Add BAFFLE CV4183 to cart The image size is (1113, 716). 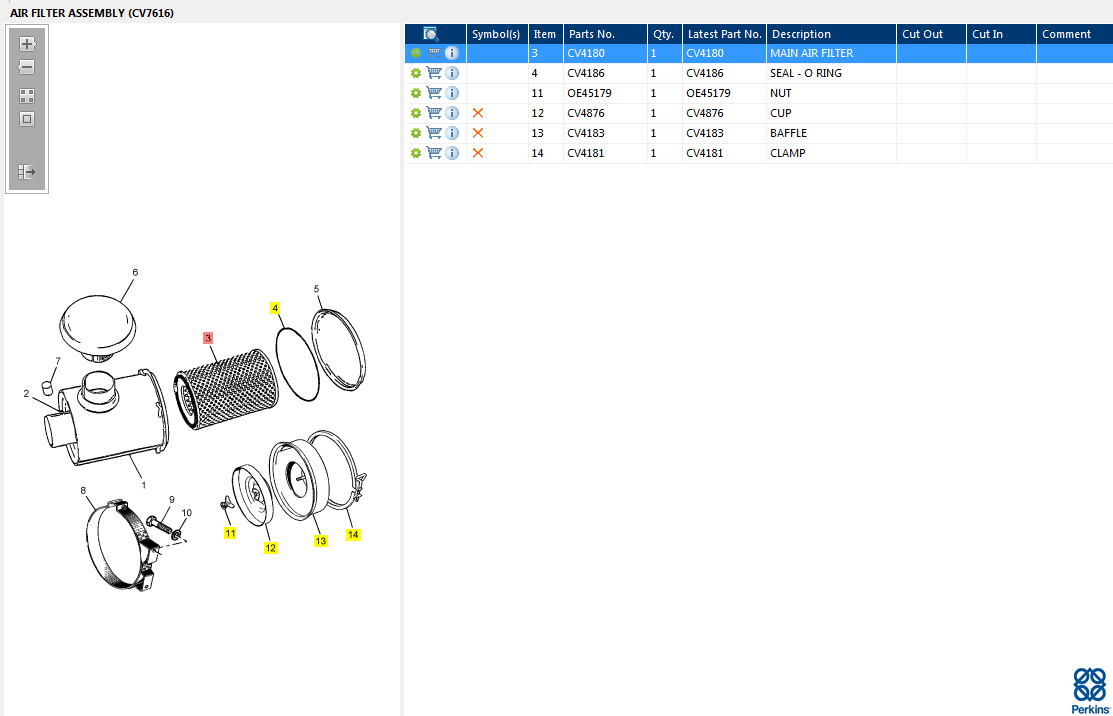pos(434,133)
